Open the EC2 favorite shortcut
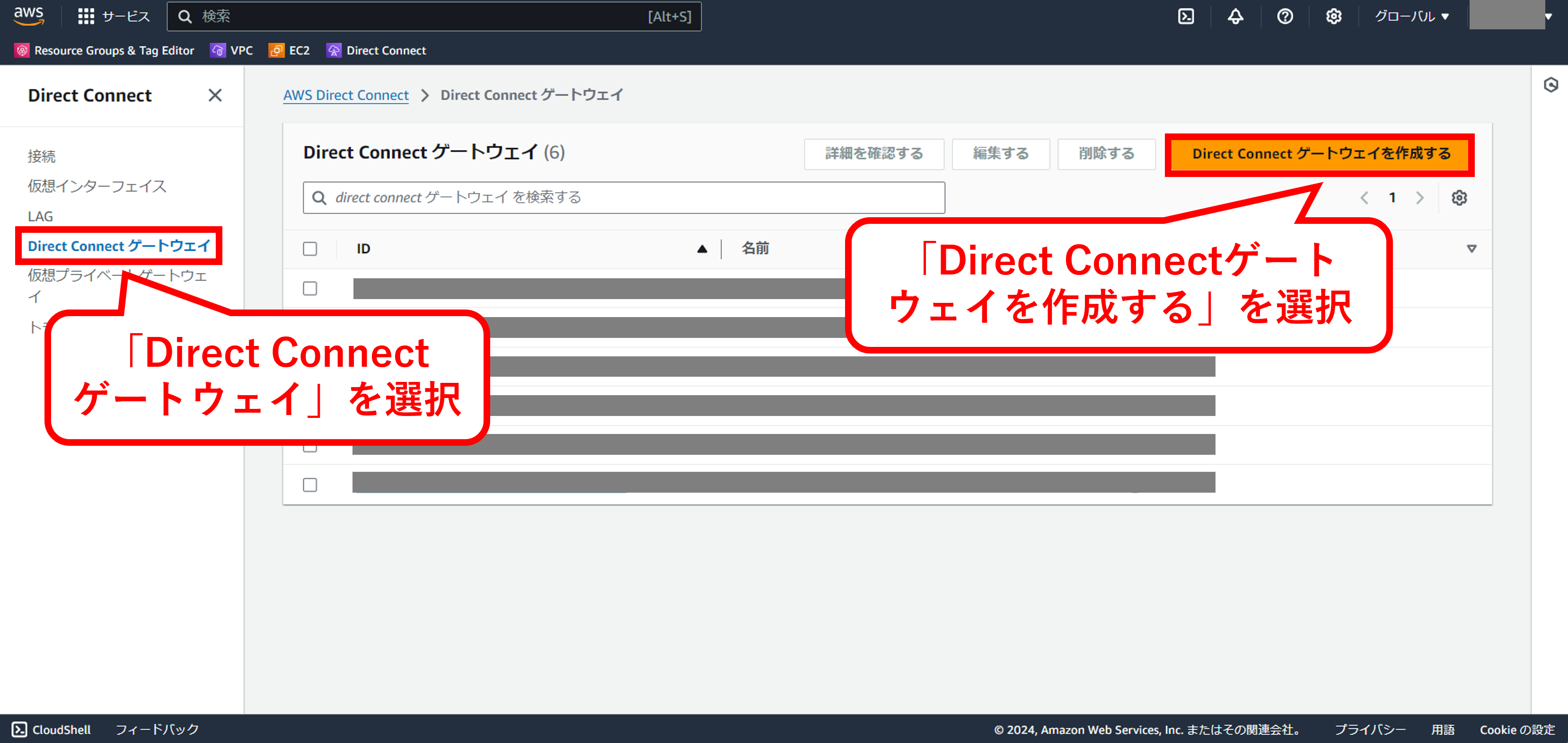Image resolution: width=1568 pixels, height=743 pixels. (289, 51)
